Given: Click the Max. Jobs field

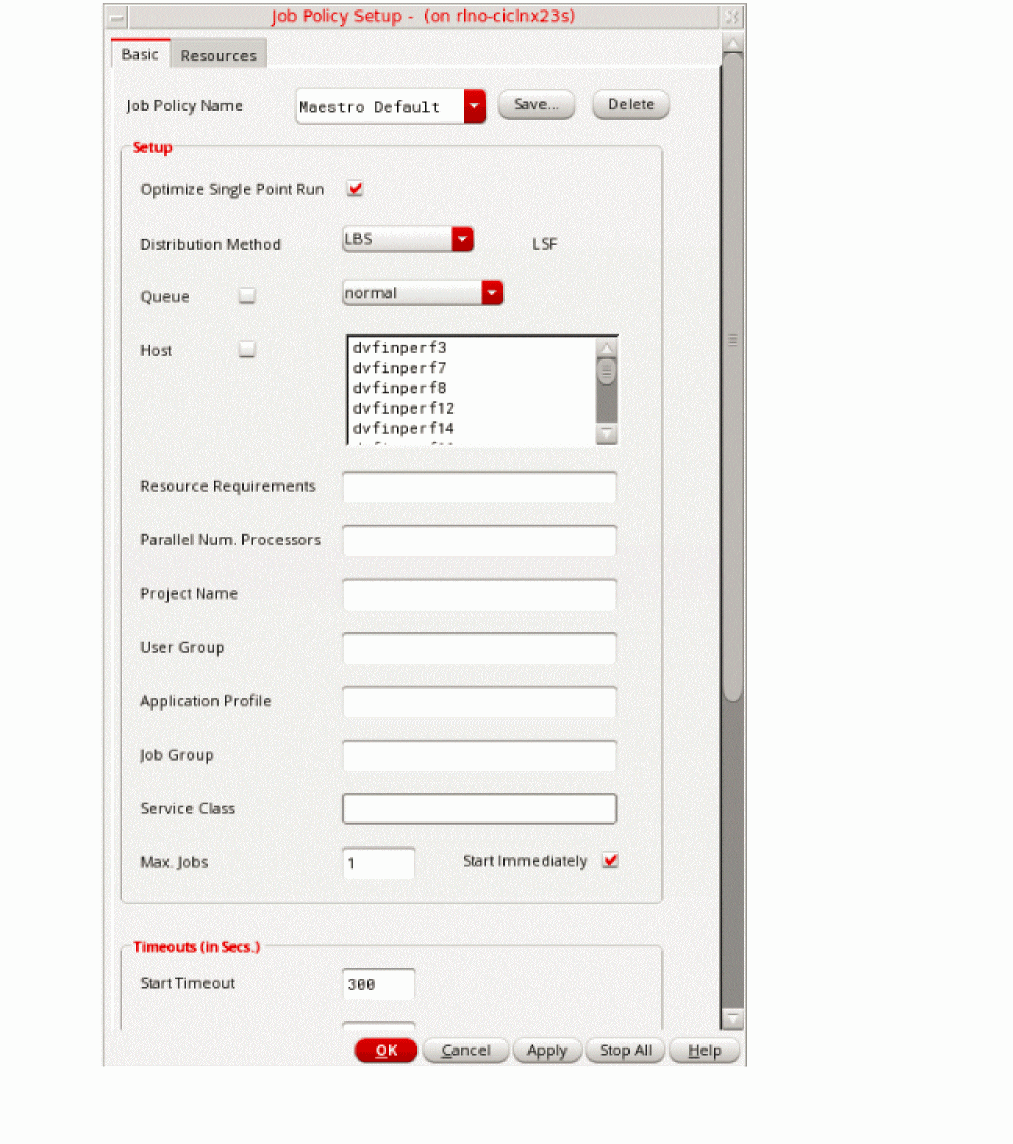Looking at the screenshot, I should [x=379, y=863].
